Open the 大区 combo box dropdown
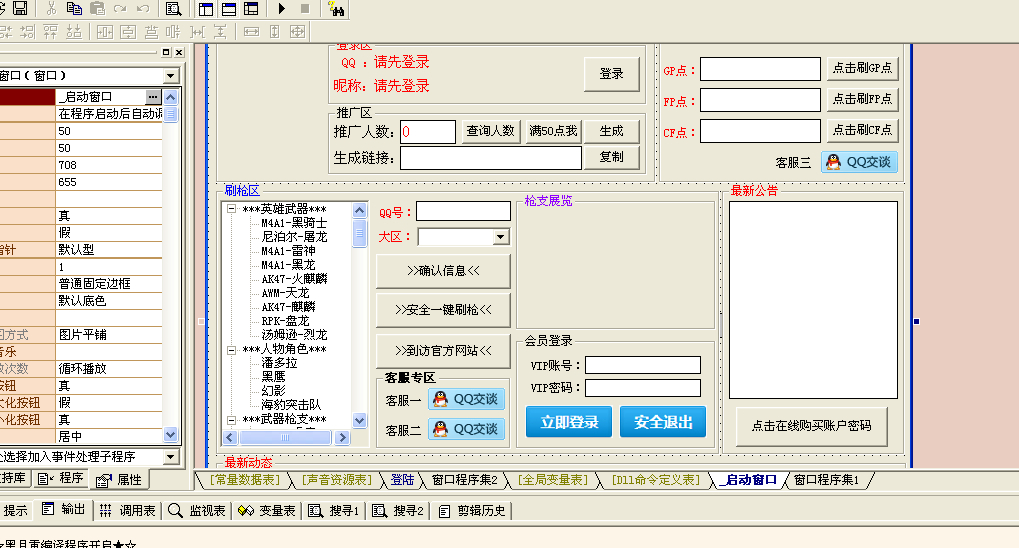 500,237
